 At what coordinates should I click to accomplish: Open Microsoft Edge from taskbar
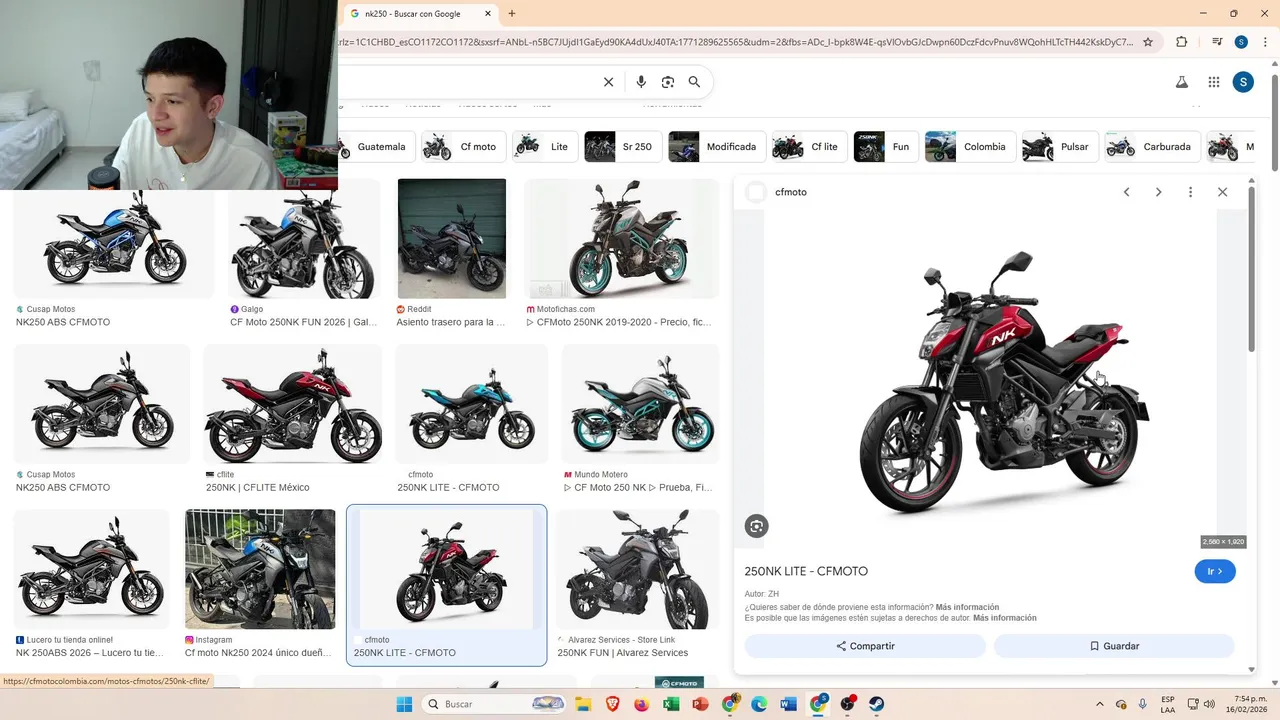759,704
